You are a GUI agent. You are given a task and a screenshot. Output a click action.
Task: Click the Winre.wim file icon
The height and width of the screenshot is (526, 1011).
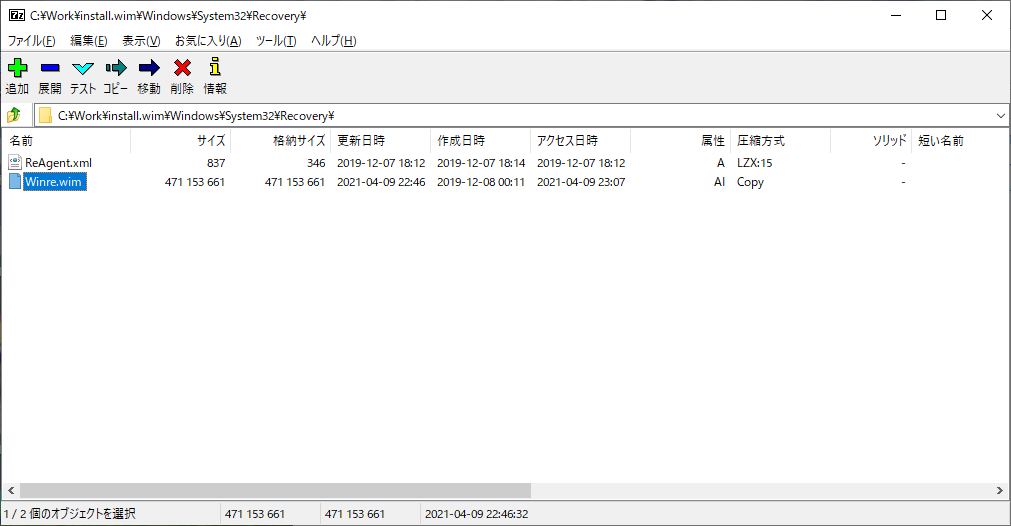(x=15, y=182)
